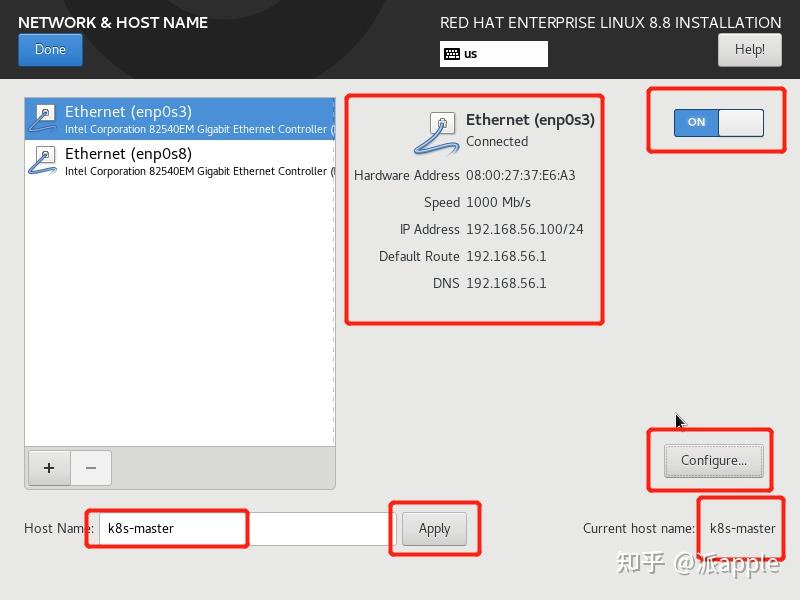Add a new network device with plus button
Image resolution: width=800 pixels, height=600 pixels.
coord(49,468)
